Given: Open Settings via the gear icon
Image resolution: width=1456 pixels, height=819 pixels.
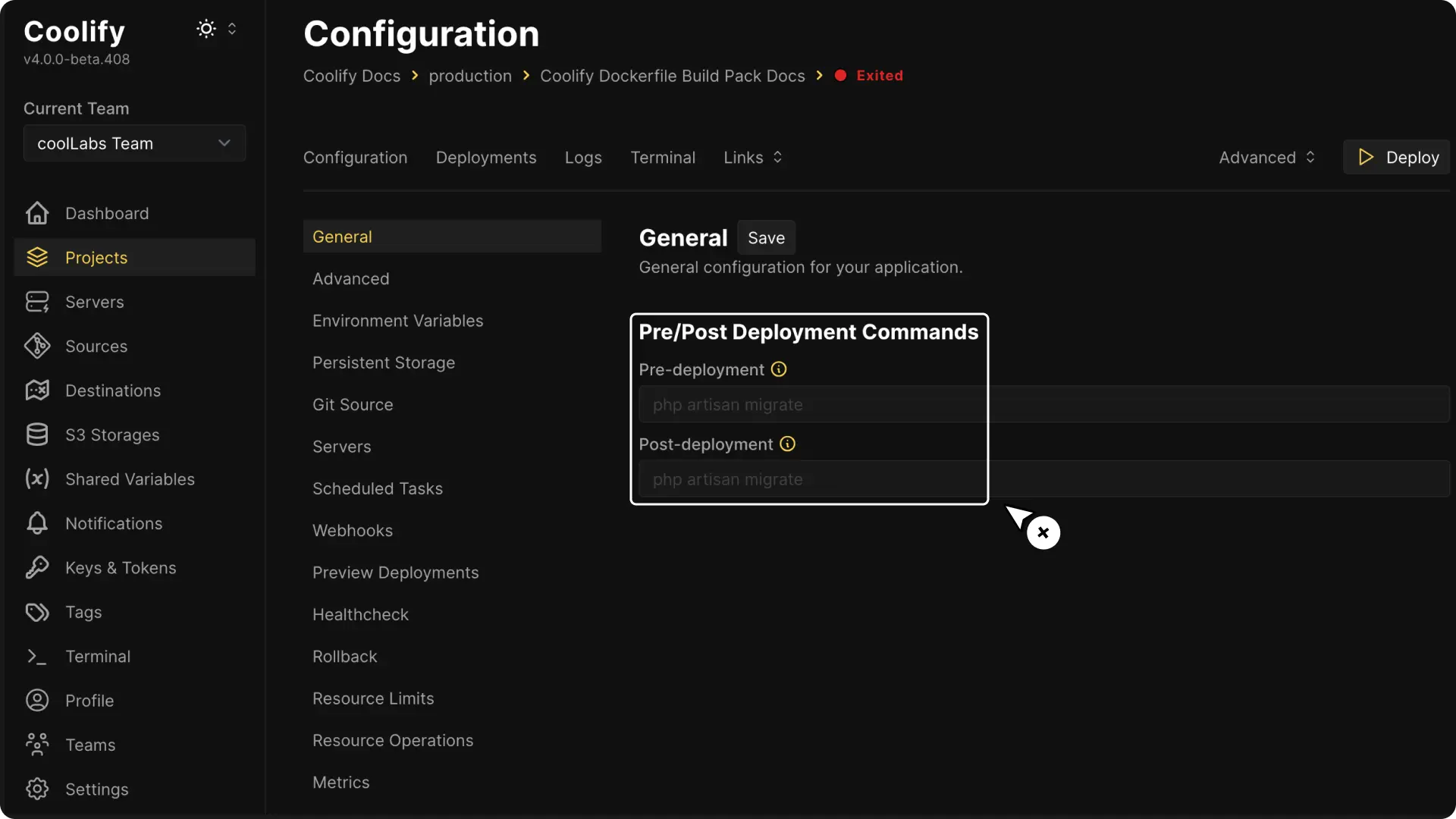Looking at the screenshot, I should tap(36, 789).
